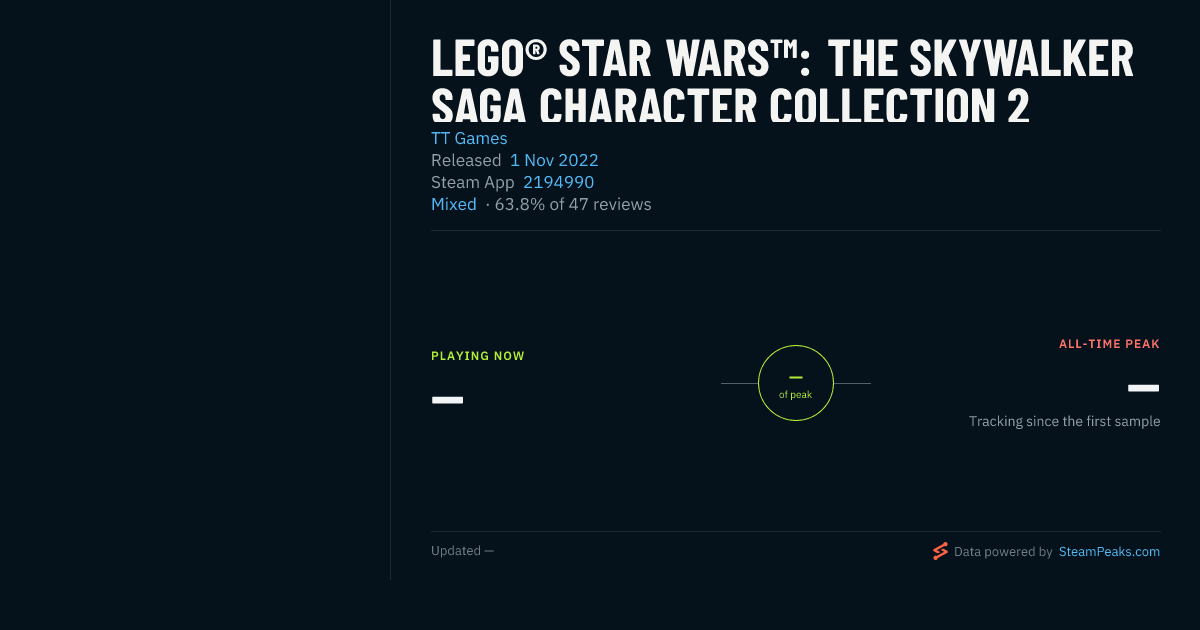The height and width of the screenshot is (630, 1200).
Task: Click the TT Games developer link
Action: (469, 138)
